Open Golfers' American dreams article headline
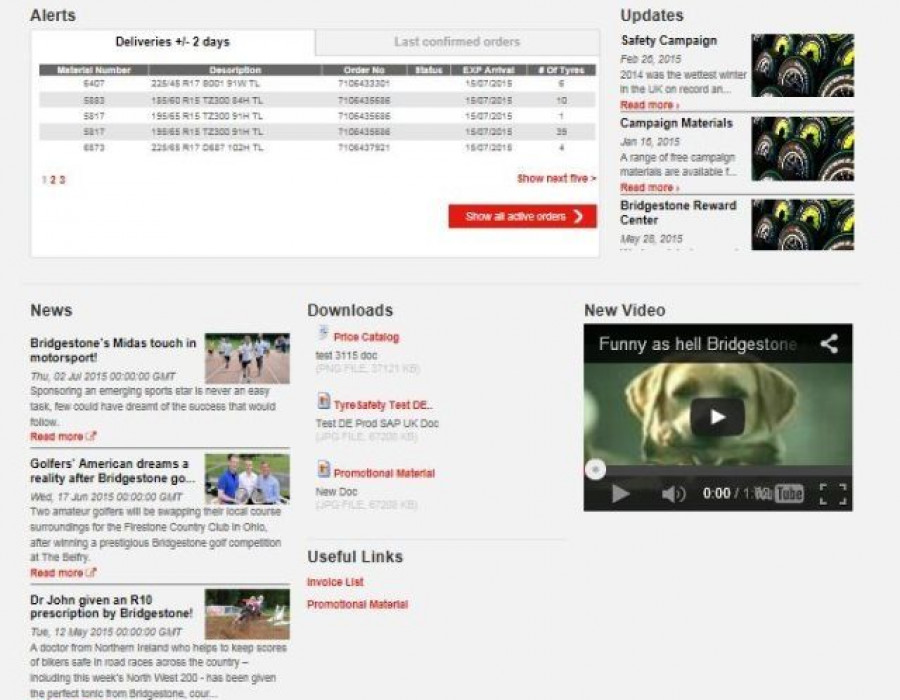900x700 pixels. click(112, 470)
